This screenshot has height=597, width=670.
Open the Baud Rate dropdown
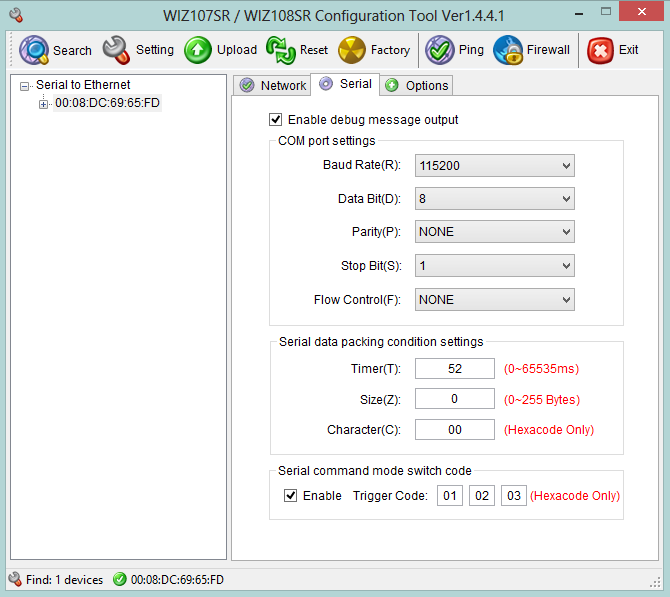point(494,165)
